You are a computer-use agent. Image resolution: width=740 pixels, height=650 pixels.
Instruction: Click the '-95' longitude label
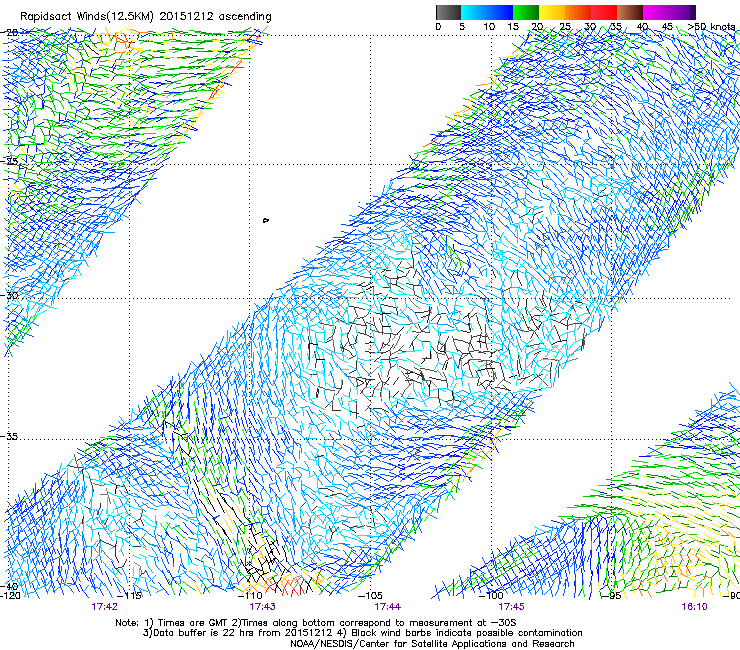tap(612, 596)
